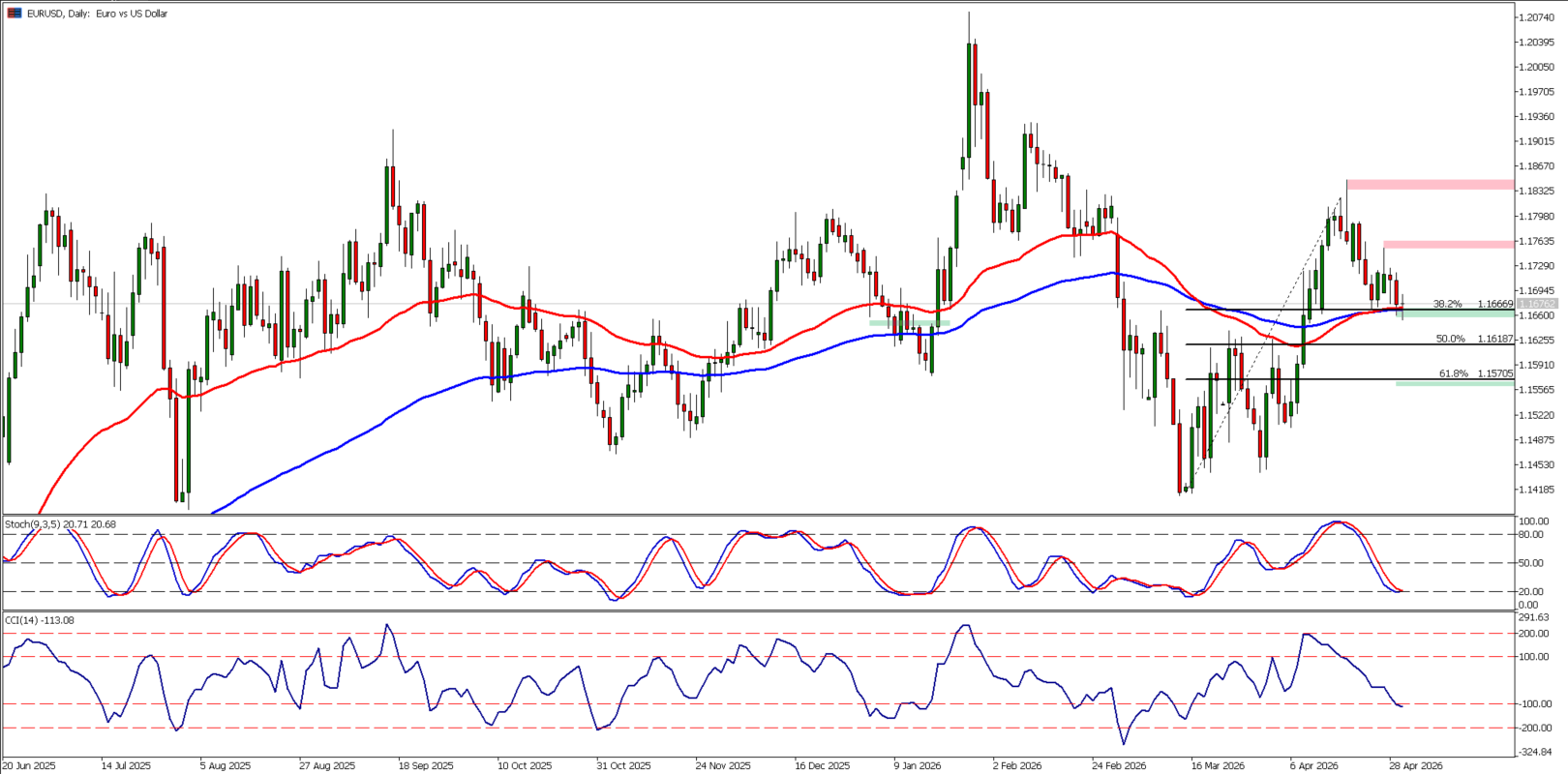Click the CCI(14) indicator label

tap(40, 620)
